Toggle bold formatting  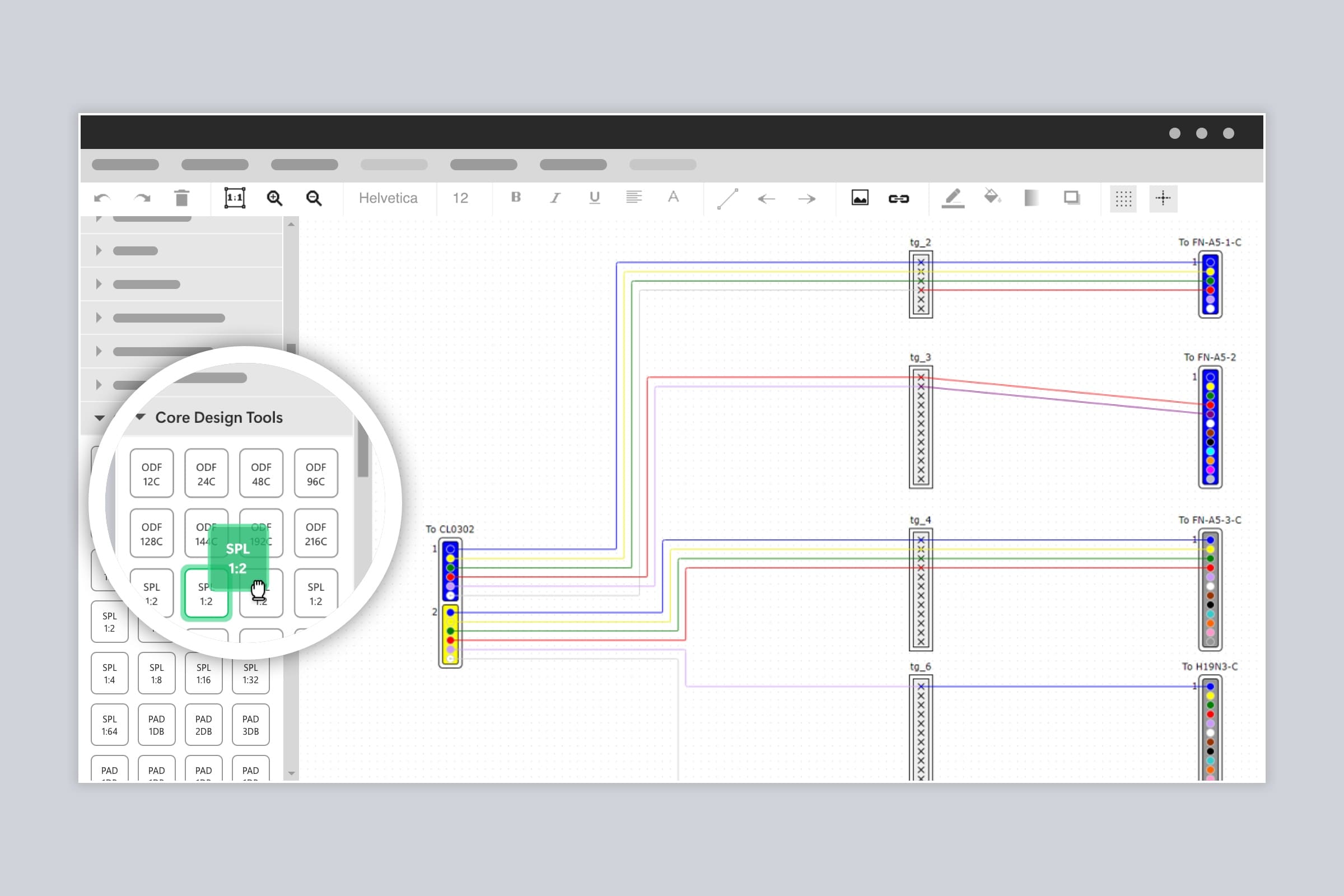[516, 197]
